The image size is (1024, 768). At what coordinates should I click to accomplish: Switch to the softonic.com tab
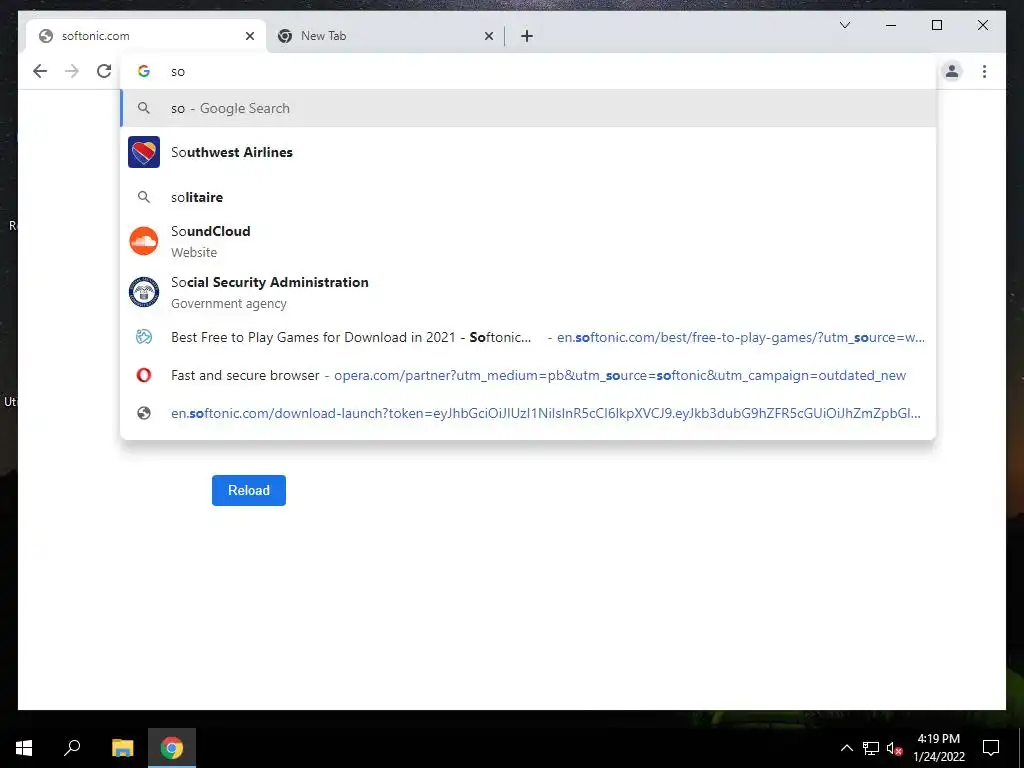tap(146, 36)
